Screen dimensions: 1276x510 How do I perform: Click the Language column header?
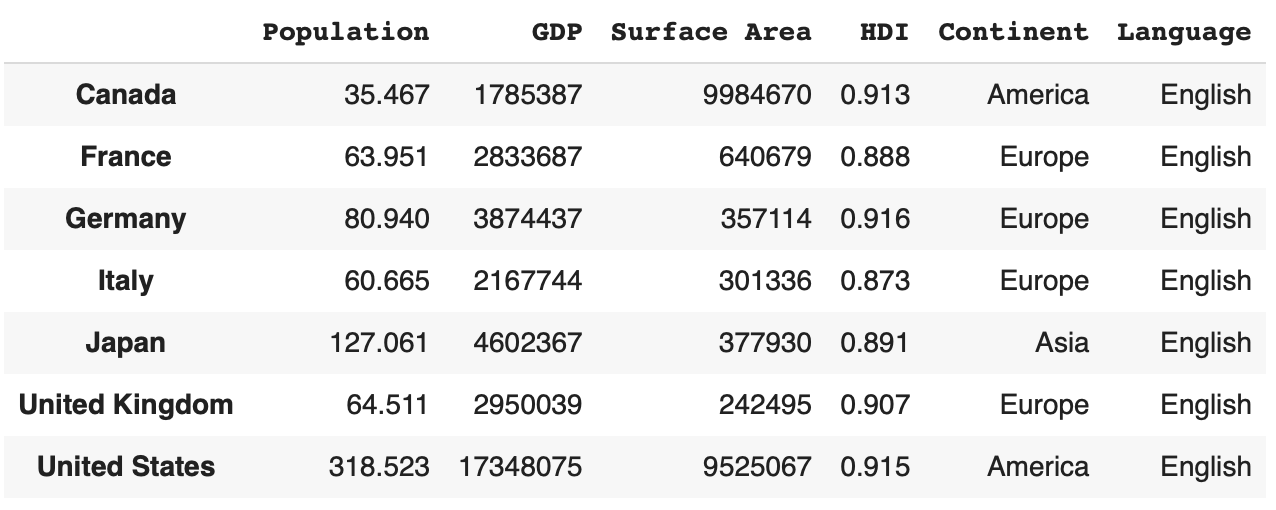1184,32
